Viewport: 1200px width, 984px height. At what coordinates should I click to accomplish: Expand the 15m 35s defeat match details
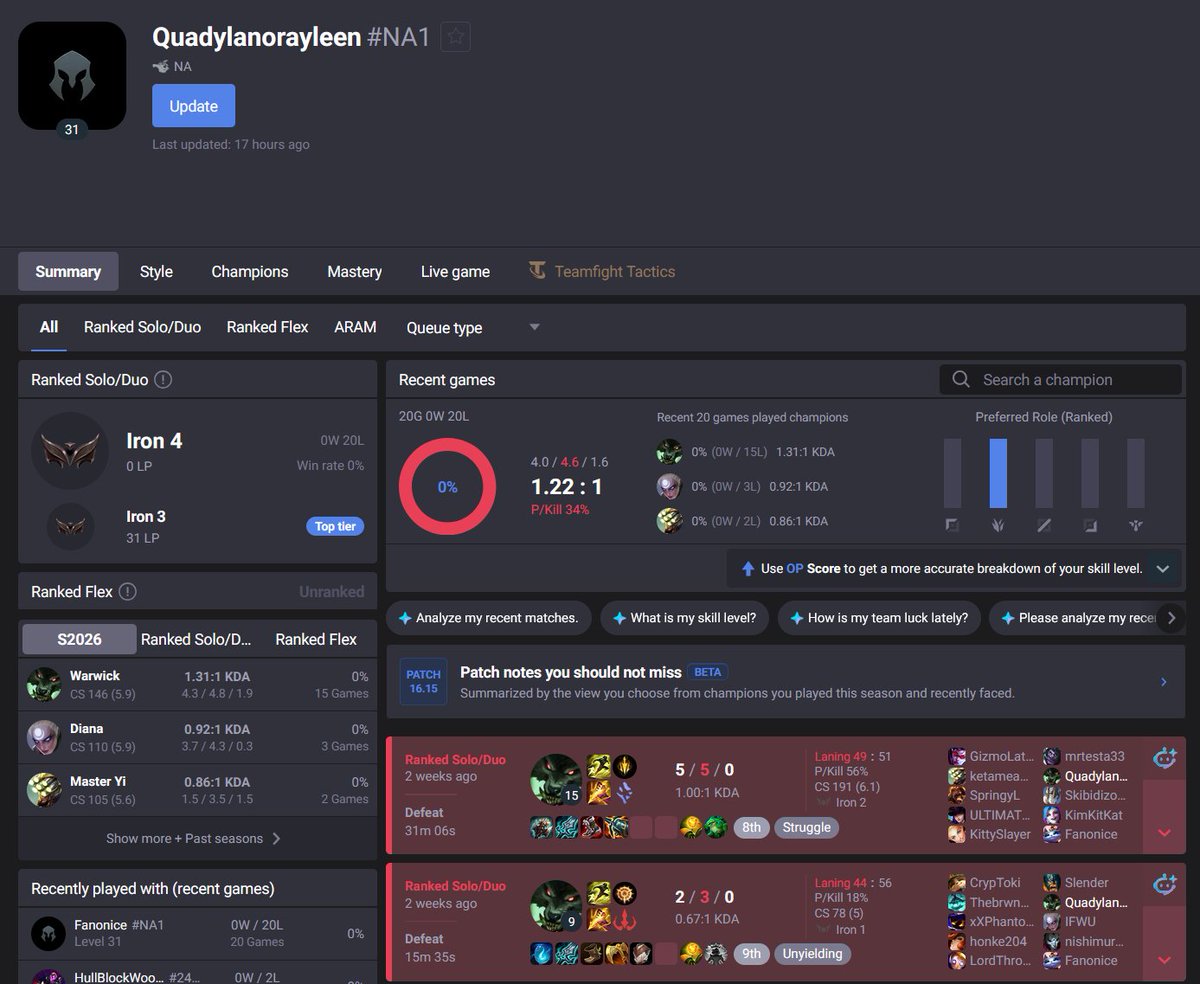(x=1164, y=960)
